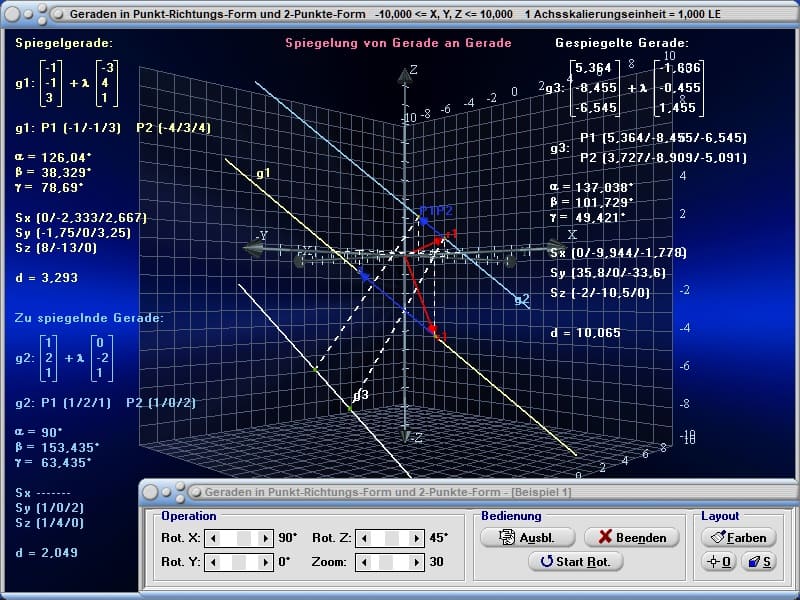Click the -Y axis label
The height and width of the screenshot is (600, 800).
(x=261, y=236)
